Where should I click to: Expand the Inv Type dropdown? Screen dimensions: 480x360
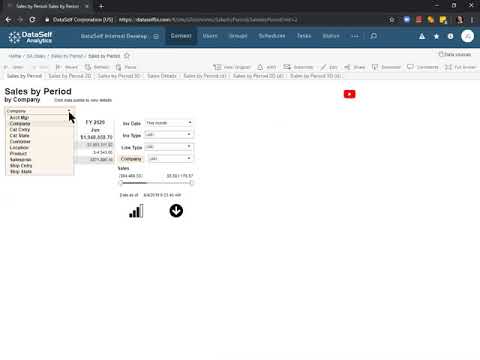[x=169, y=135]
